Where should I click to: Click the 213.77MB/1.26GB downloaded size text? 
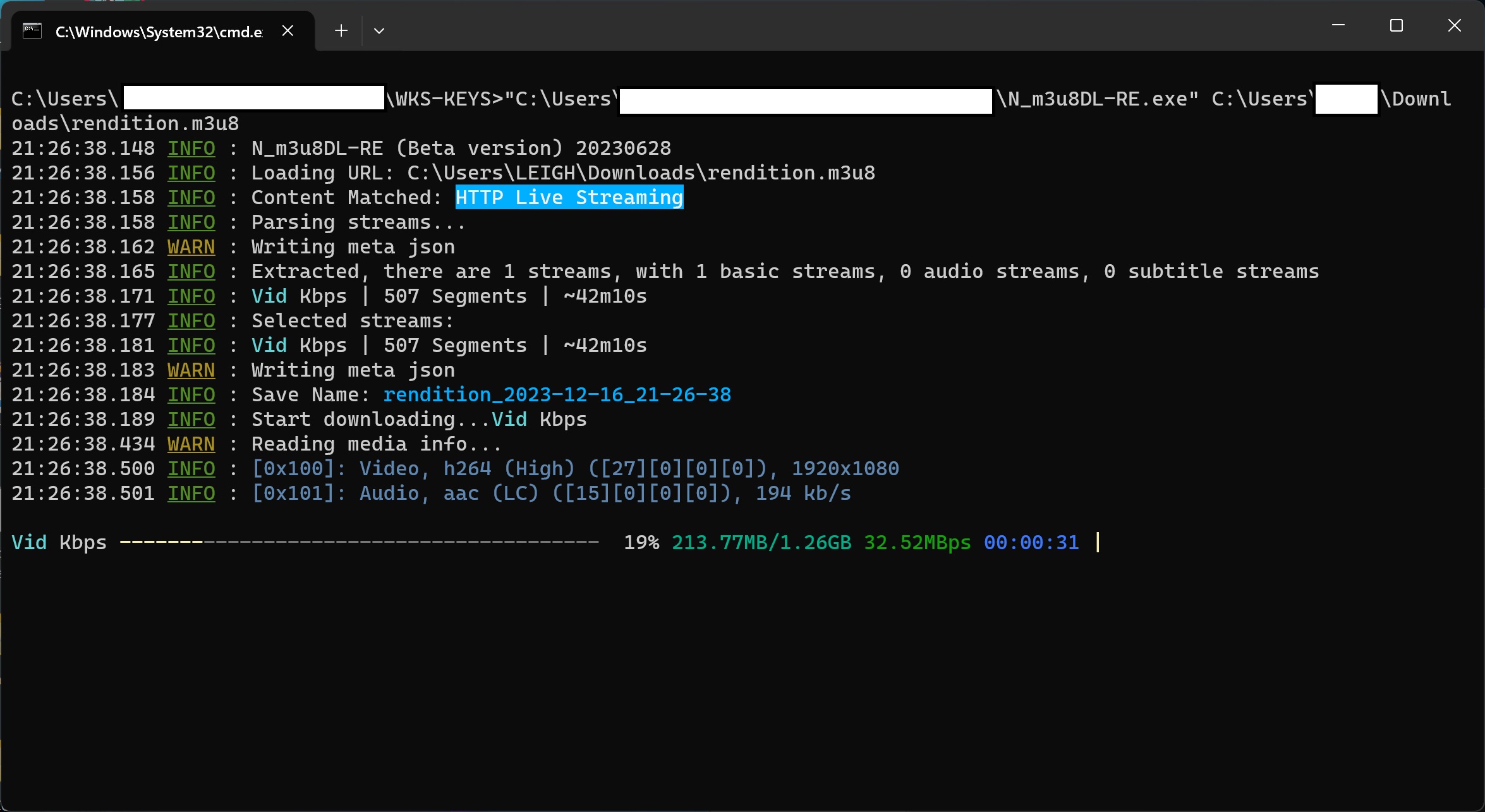pos(761,543)
